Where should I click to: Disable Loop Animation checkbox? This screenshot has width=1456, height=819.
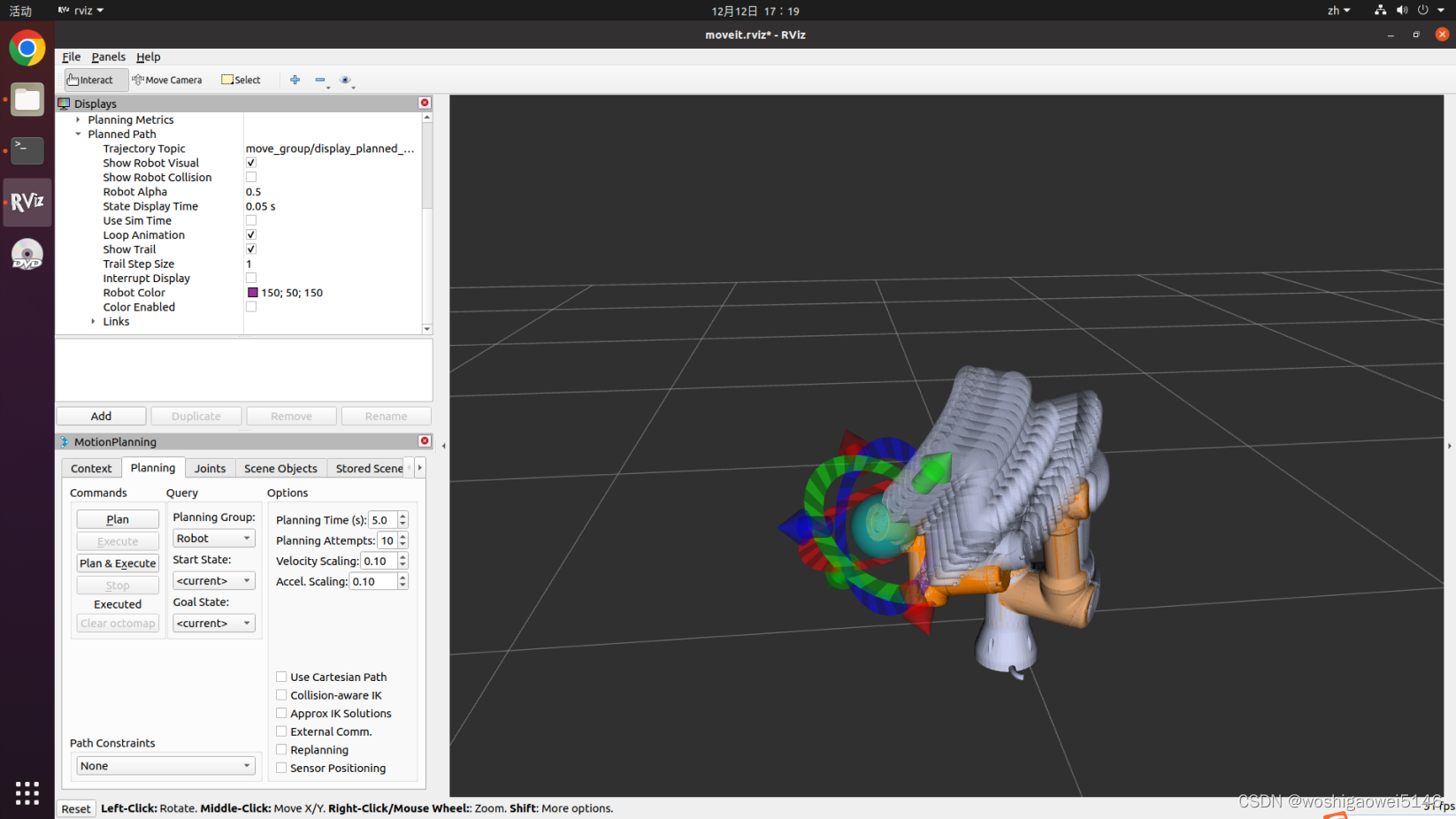[251, 234]
